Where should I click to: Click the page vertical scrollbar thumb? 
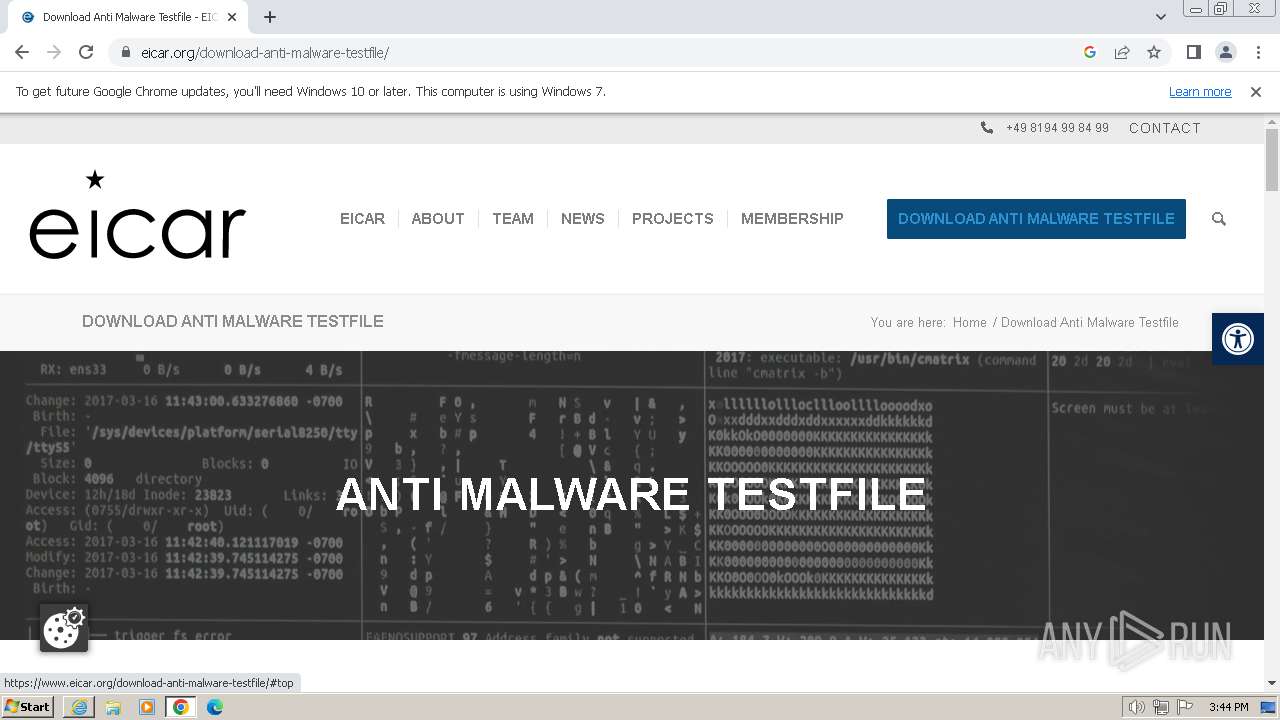[1272, 160]
